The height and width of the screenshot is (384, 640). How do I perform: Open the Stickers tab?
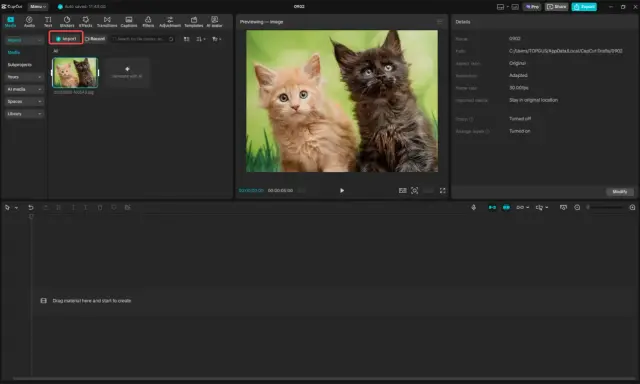point(67,22)
